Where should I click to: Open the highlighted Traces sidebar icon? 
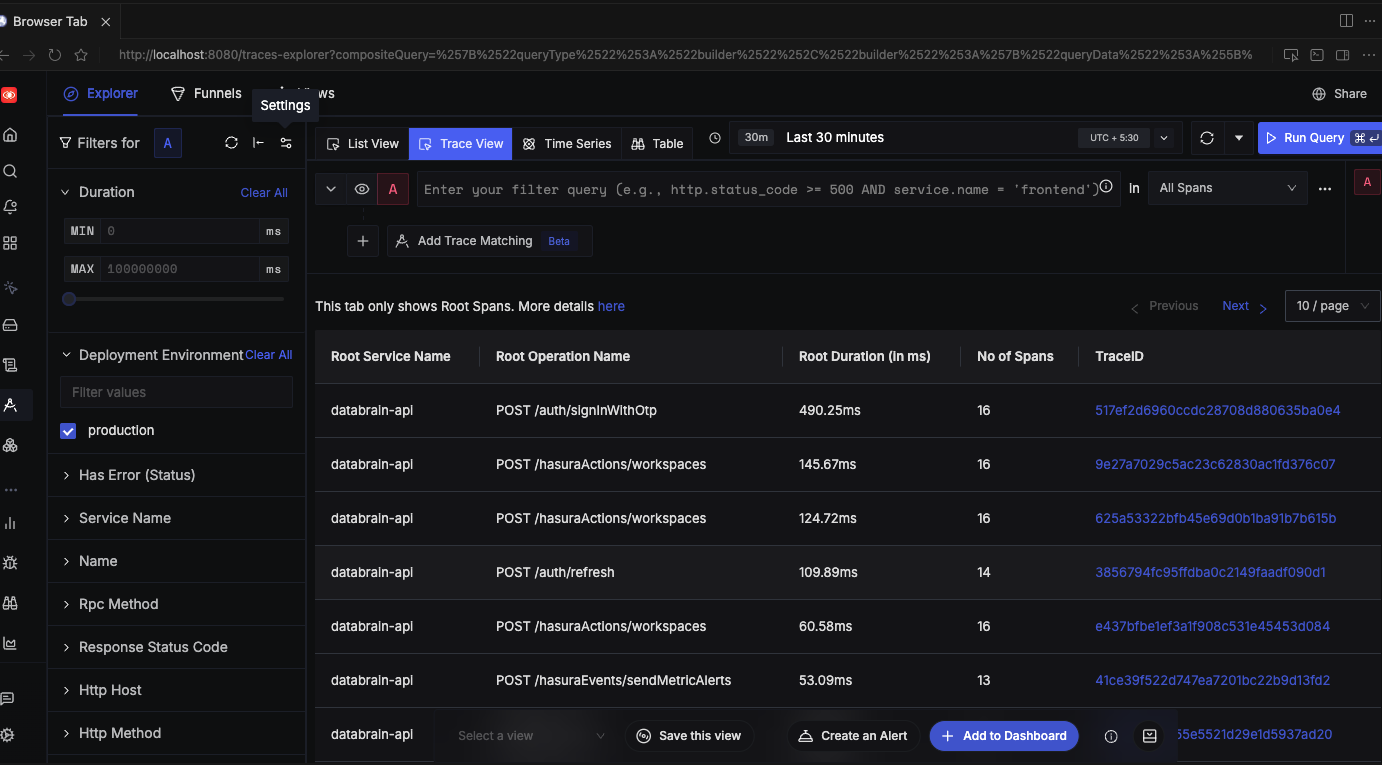[x=10, y=405]
